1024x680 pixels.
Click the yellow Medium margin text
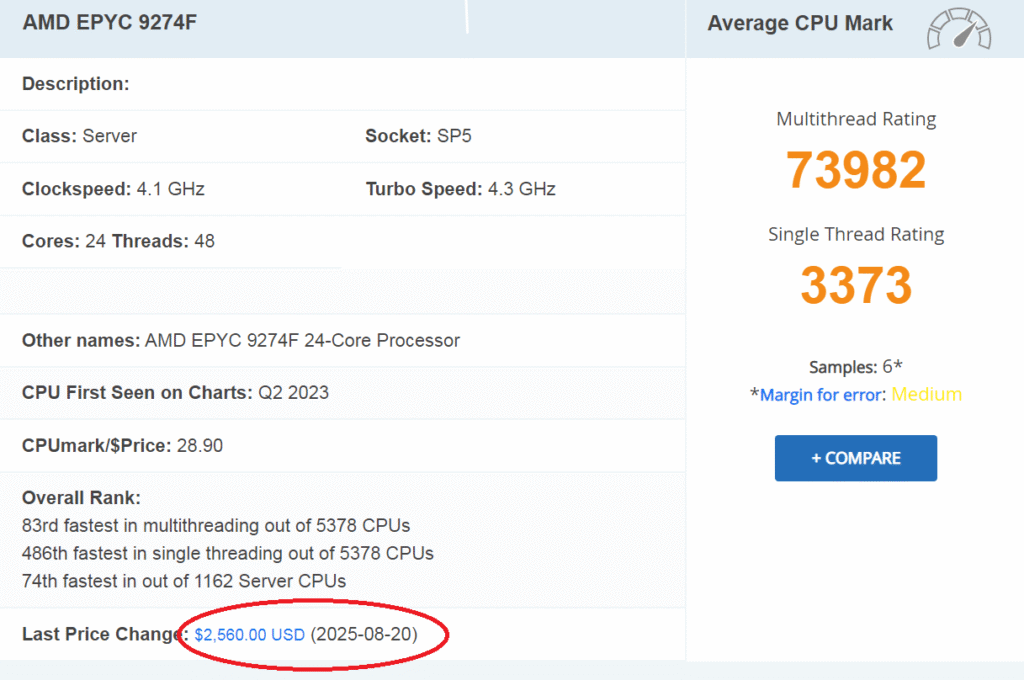(x=926, y=394)
